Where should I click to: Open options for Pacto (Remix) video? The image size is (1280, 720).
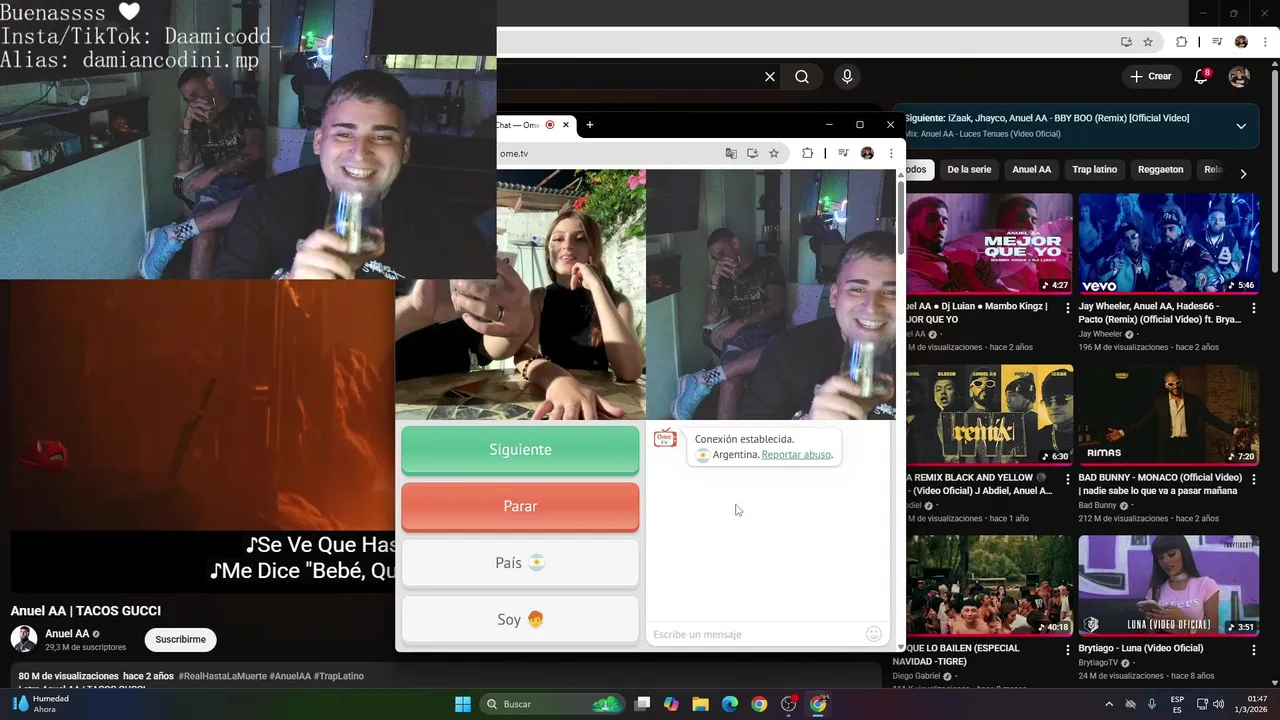1254,308
